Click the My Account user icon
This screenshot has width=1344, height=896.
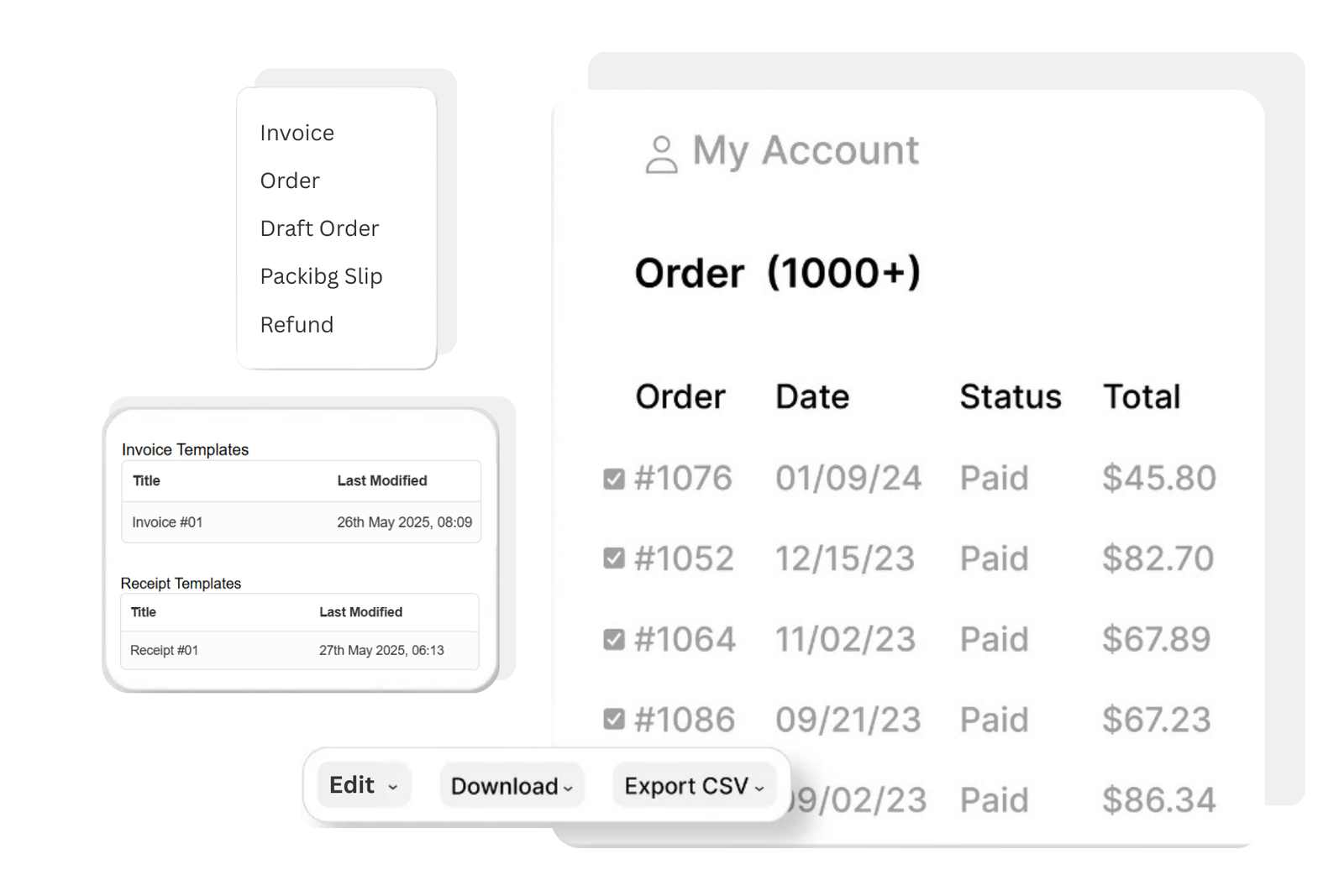(x=661, y=155)
